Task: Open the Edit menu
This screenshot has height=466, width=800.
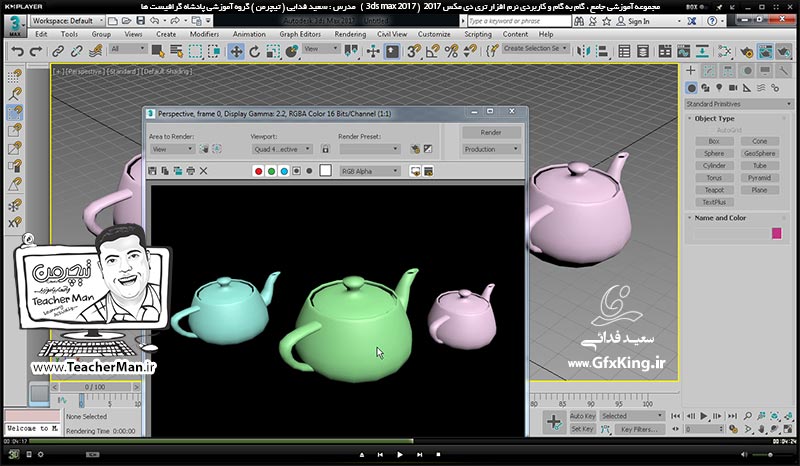Action: tap(41, 34)
